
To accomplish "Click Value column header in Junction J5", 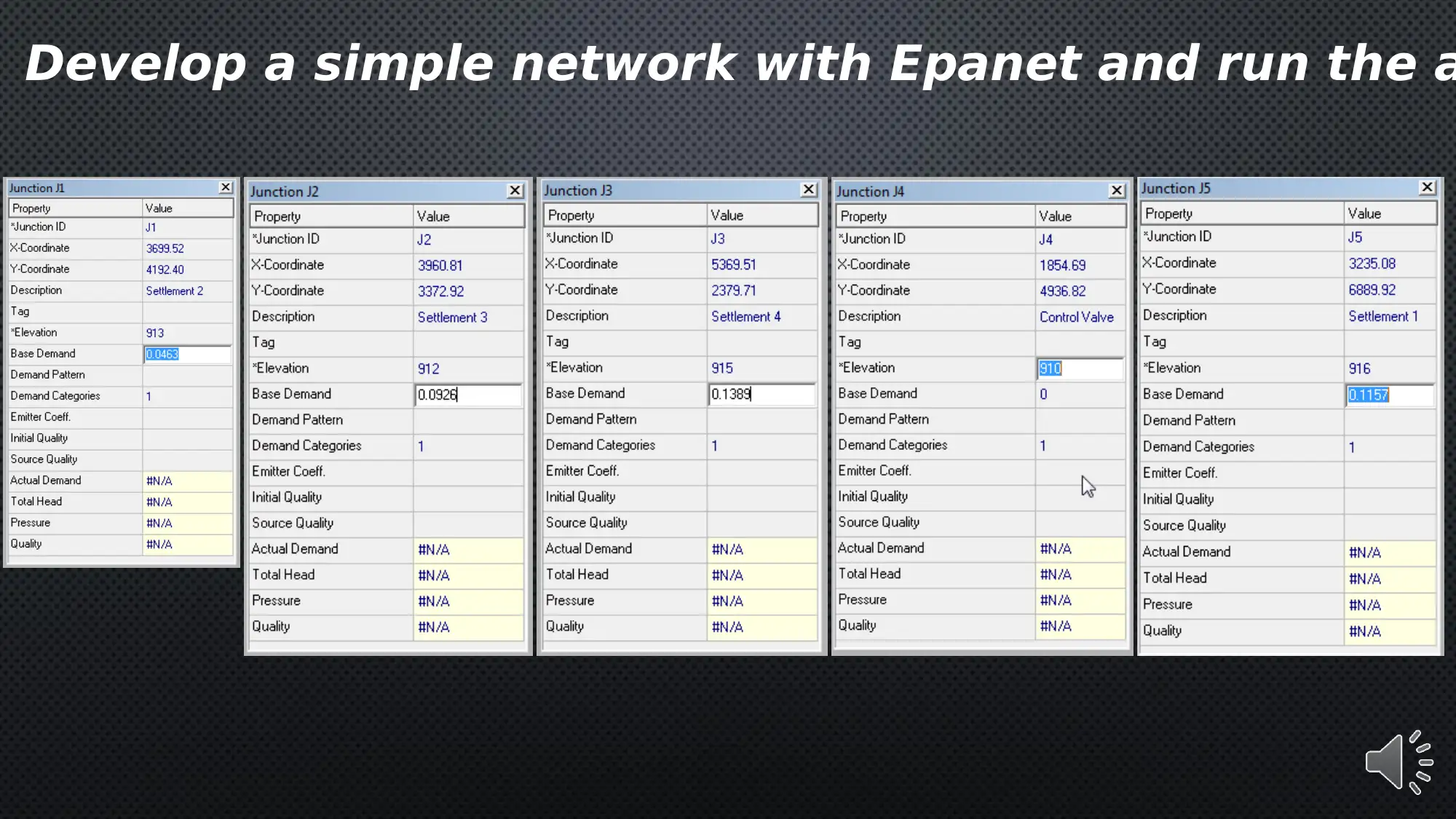I will (x=1390, y=213).
